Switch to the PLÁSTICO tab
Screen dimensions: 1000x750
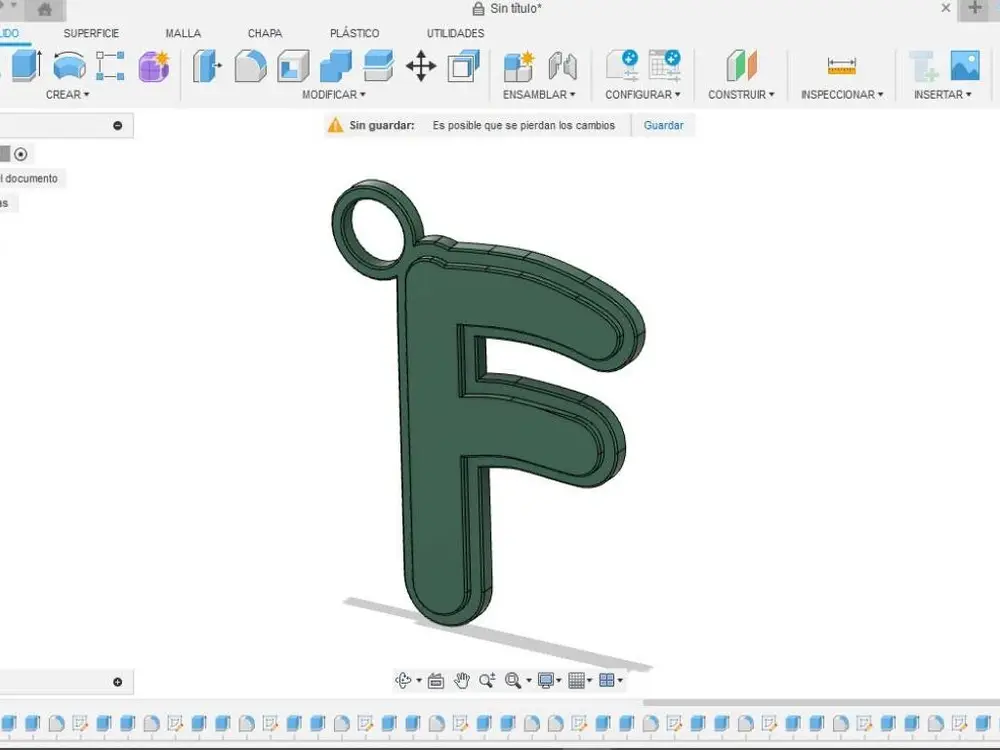[x=355, y=33]
